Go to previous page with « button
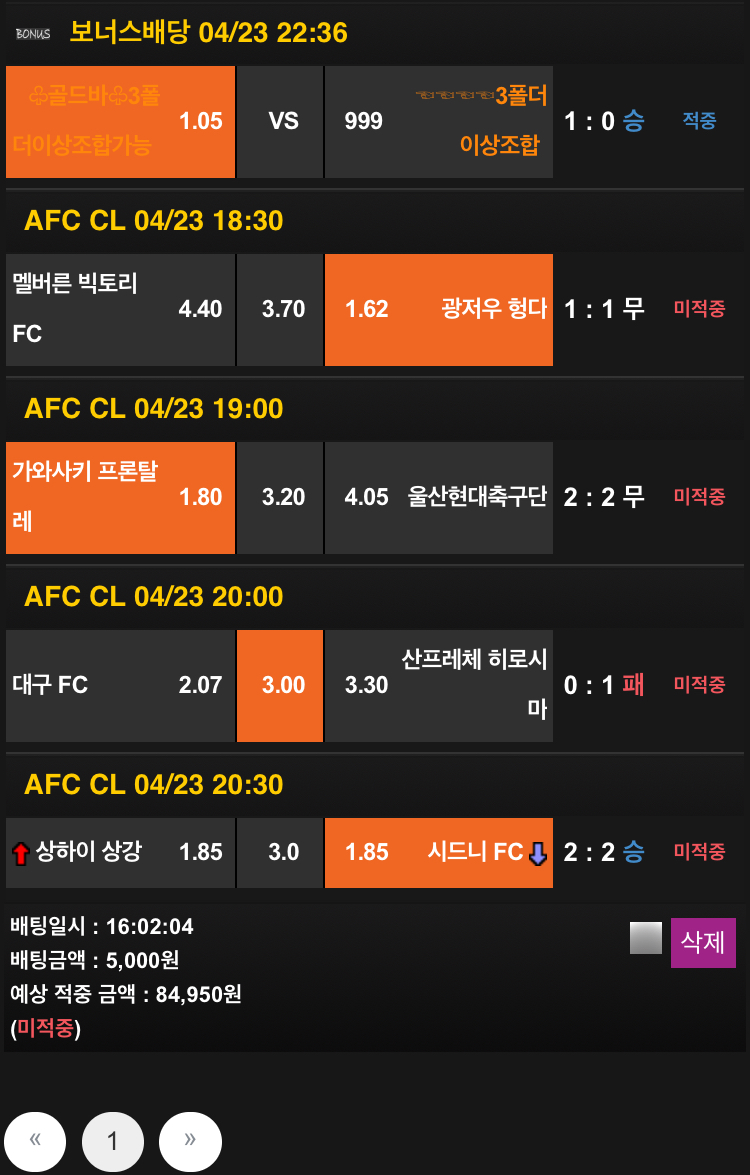Image resolution: width=750 pixels, height=1175 pixels. pos(35,1141)
